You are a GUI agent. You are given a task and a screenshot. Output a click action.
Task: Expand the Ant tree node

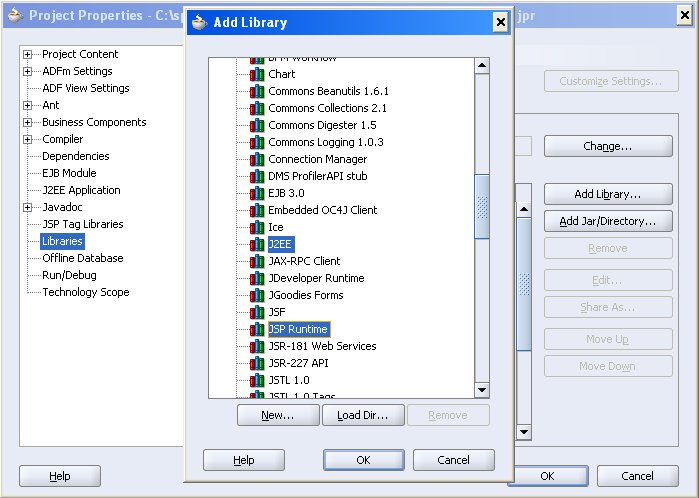(x=28, y=105)
